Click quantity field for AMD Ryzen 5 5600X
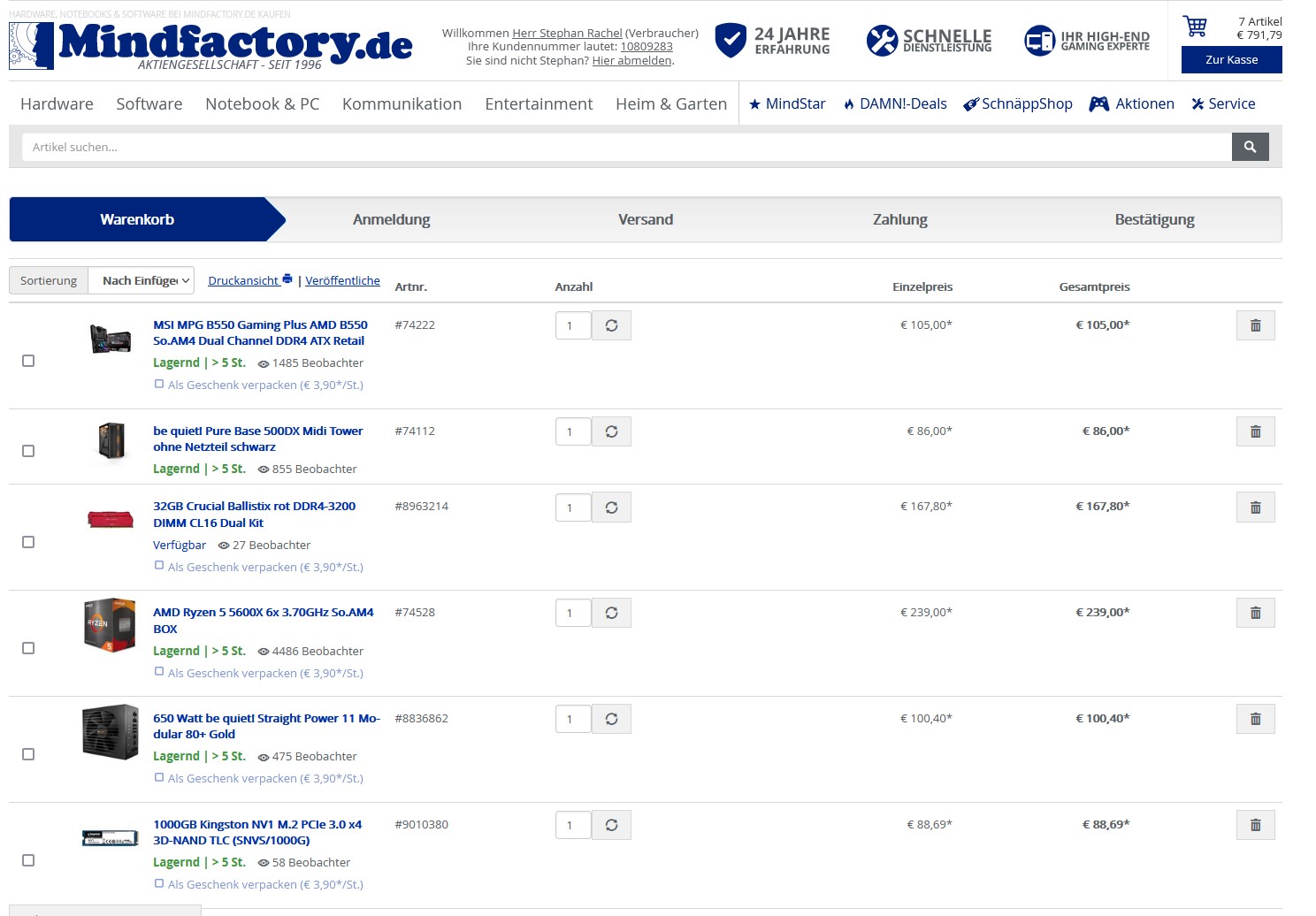The height and width of the screenshot is (916, 1316). tap(573, 613)
